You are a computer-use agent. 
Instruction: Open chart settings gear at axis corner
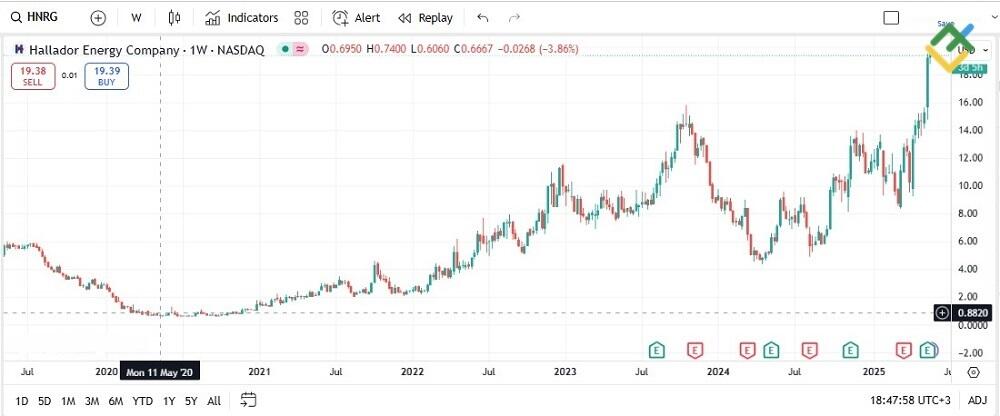coord(973,372)
